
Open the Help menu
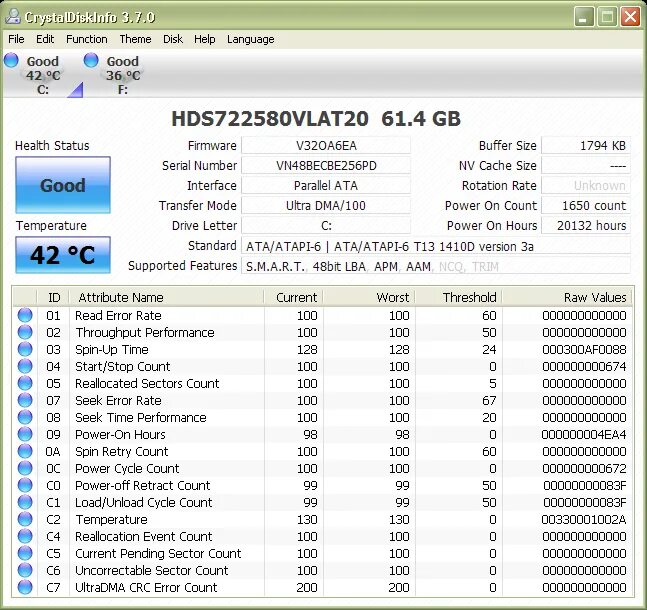click(205, 39)
